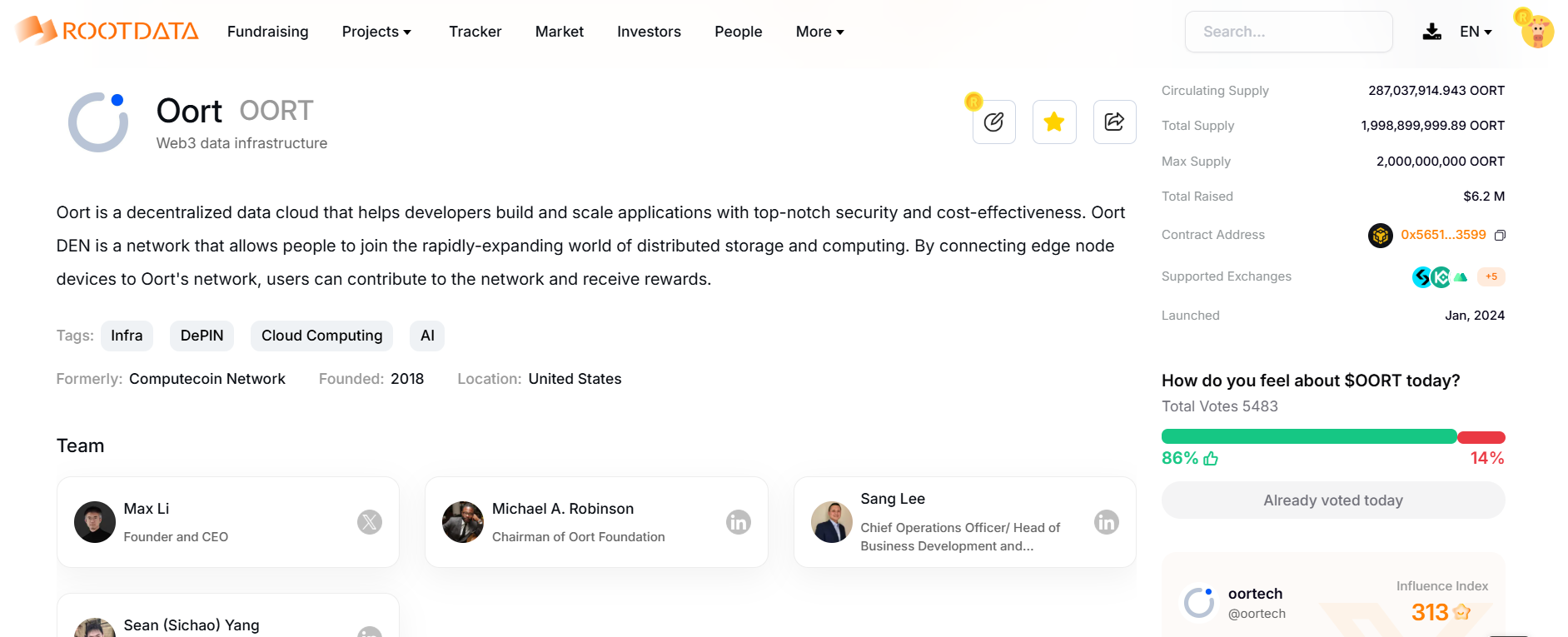Click the Oort project logo

click(x=98, y=122)
